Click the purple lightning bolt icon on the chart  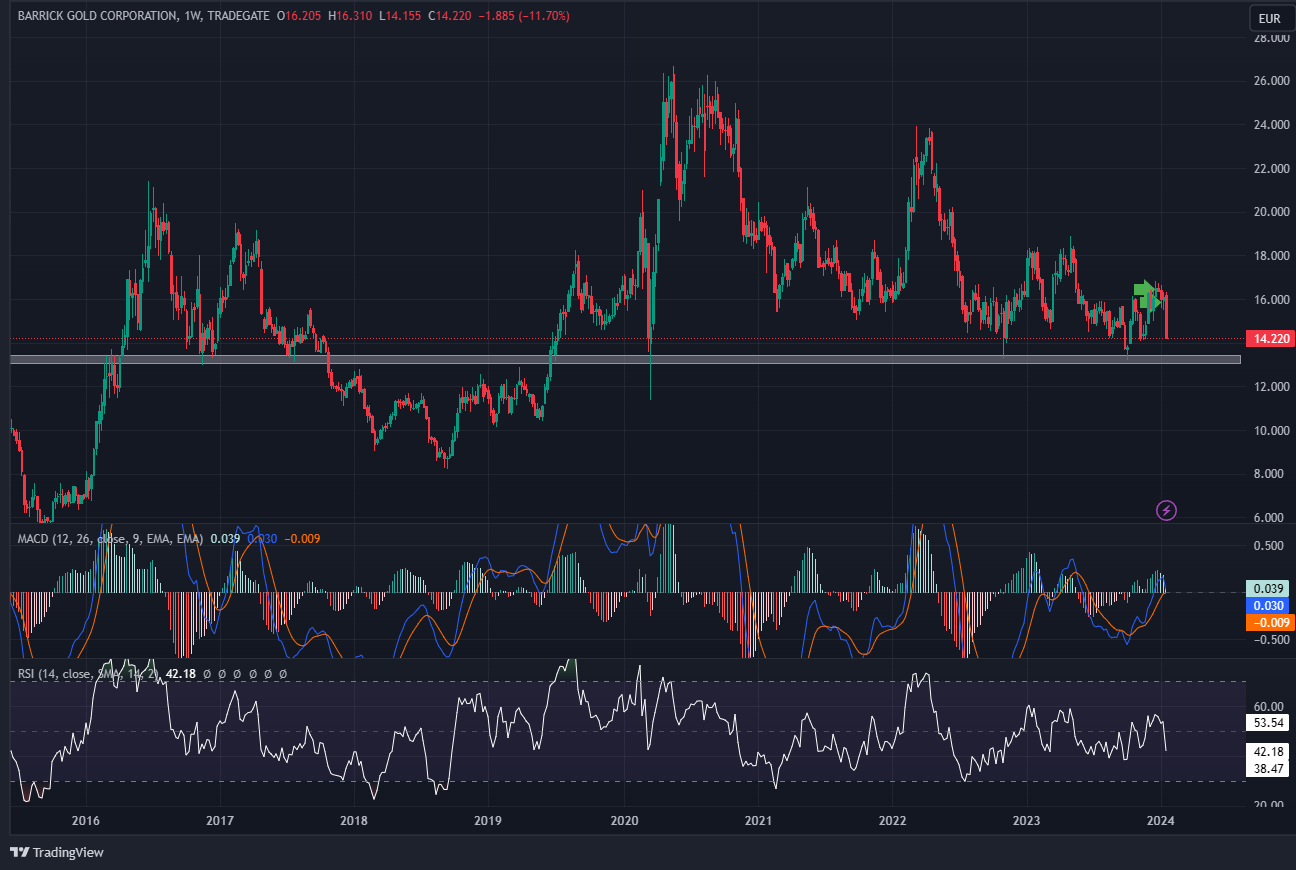point(1166,511)
